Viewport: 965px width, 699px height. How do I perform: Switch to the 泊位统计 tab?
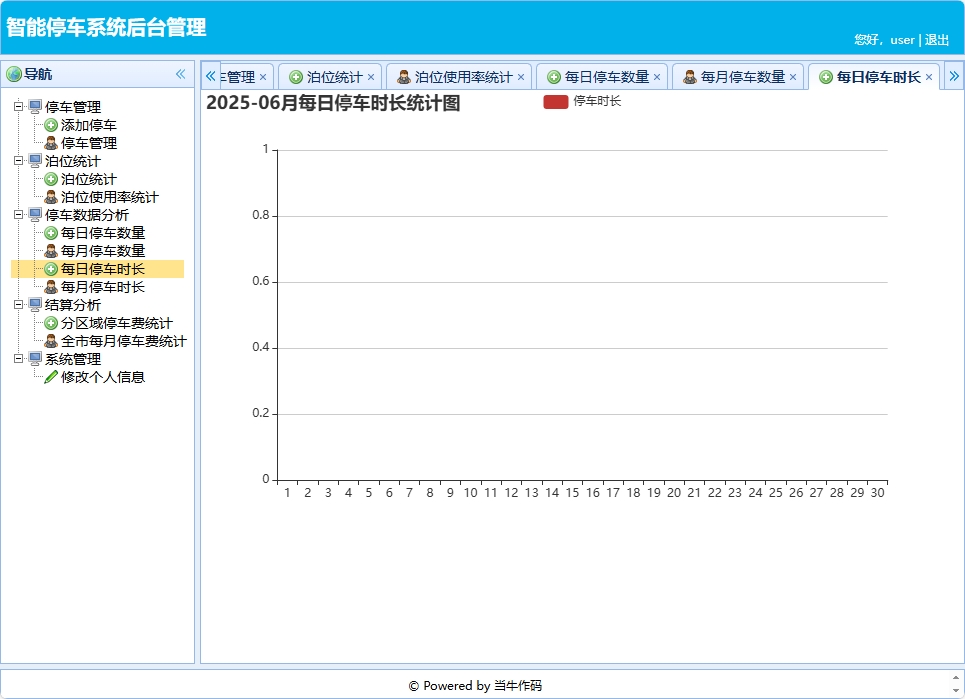coord(326,76)
